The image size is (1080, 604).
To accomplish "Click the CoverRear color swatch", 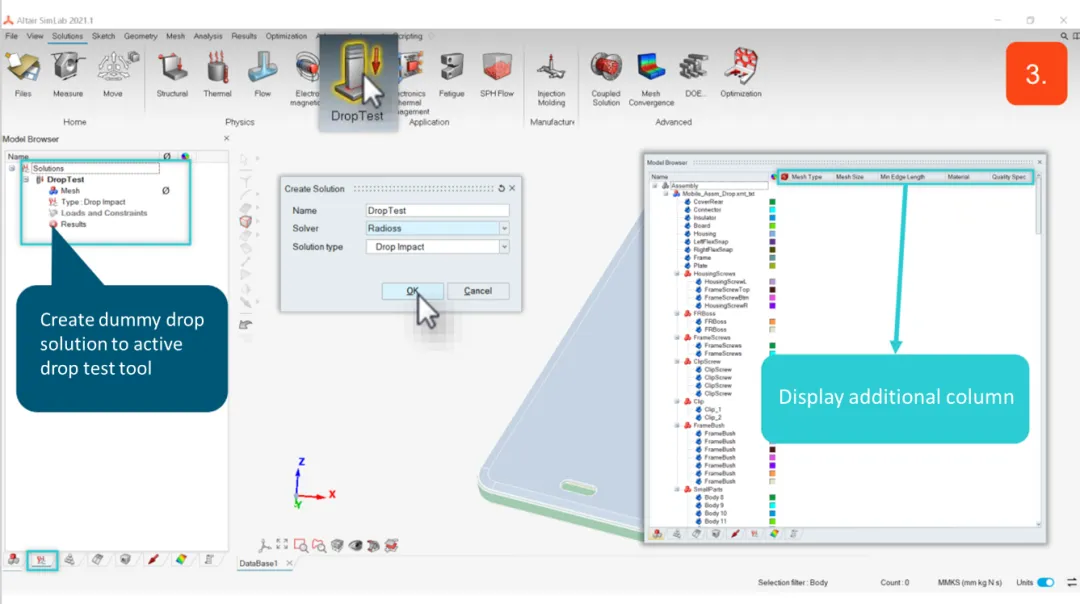I will pyautogui.click(x=772, y=202).
